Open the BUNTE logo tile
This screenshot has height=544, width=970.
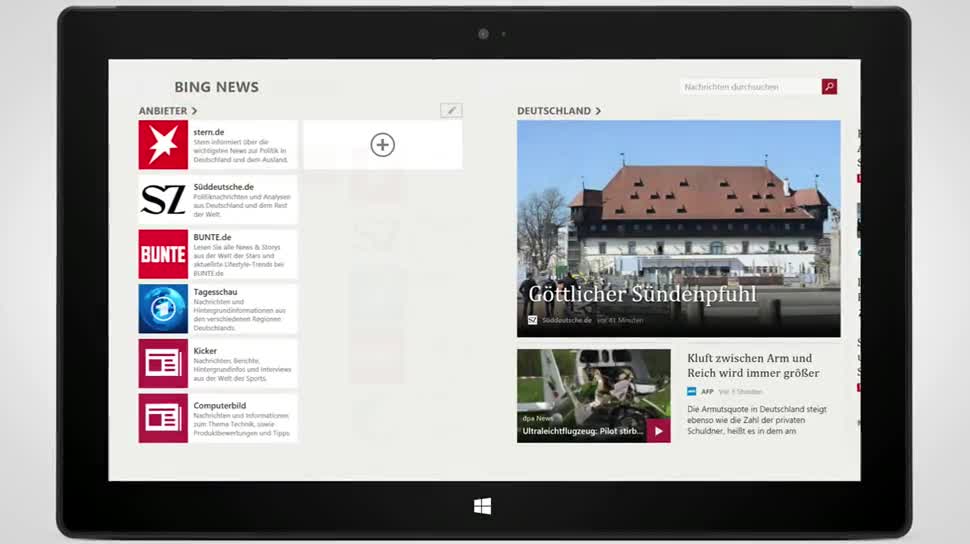(163, 254)
